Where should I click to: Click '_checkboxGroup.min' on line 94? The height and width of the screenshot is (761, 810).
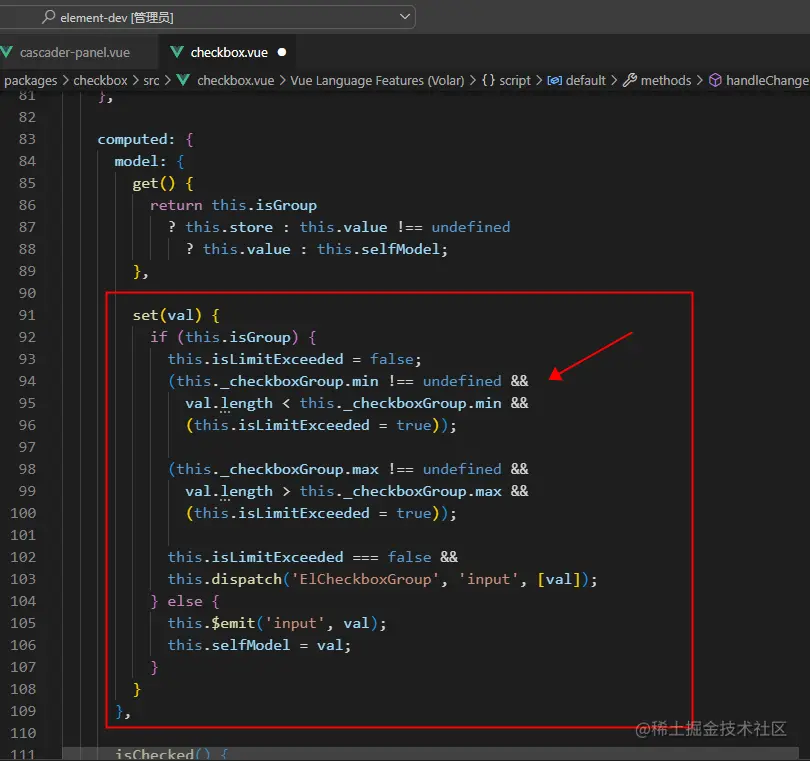(299, 381)
